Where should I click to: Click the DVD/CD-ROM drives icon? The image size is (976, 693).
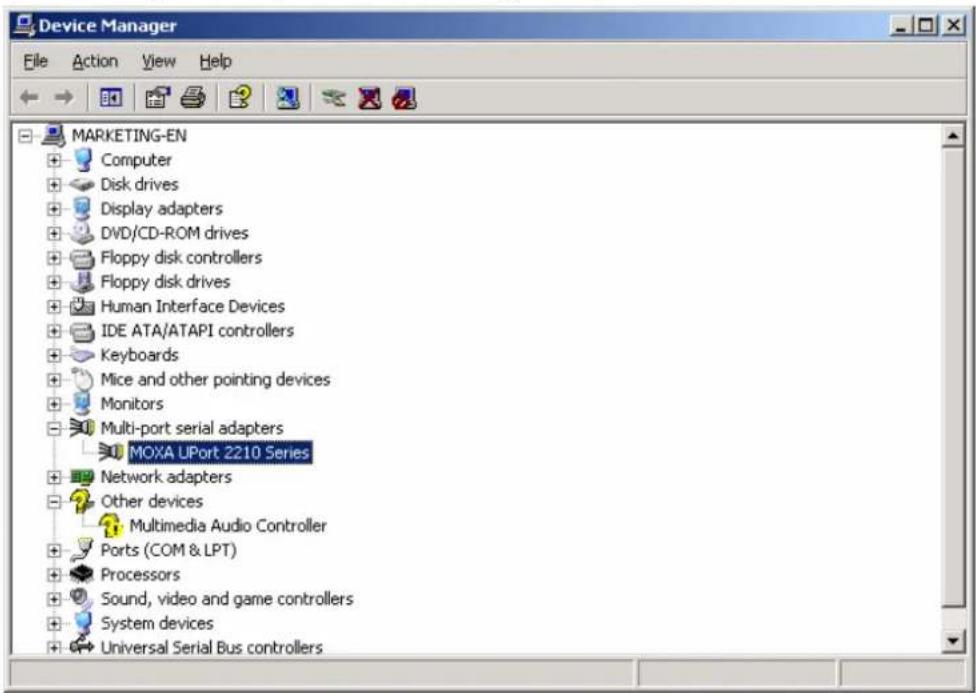click(x=82, y=233)
